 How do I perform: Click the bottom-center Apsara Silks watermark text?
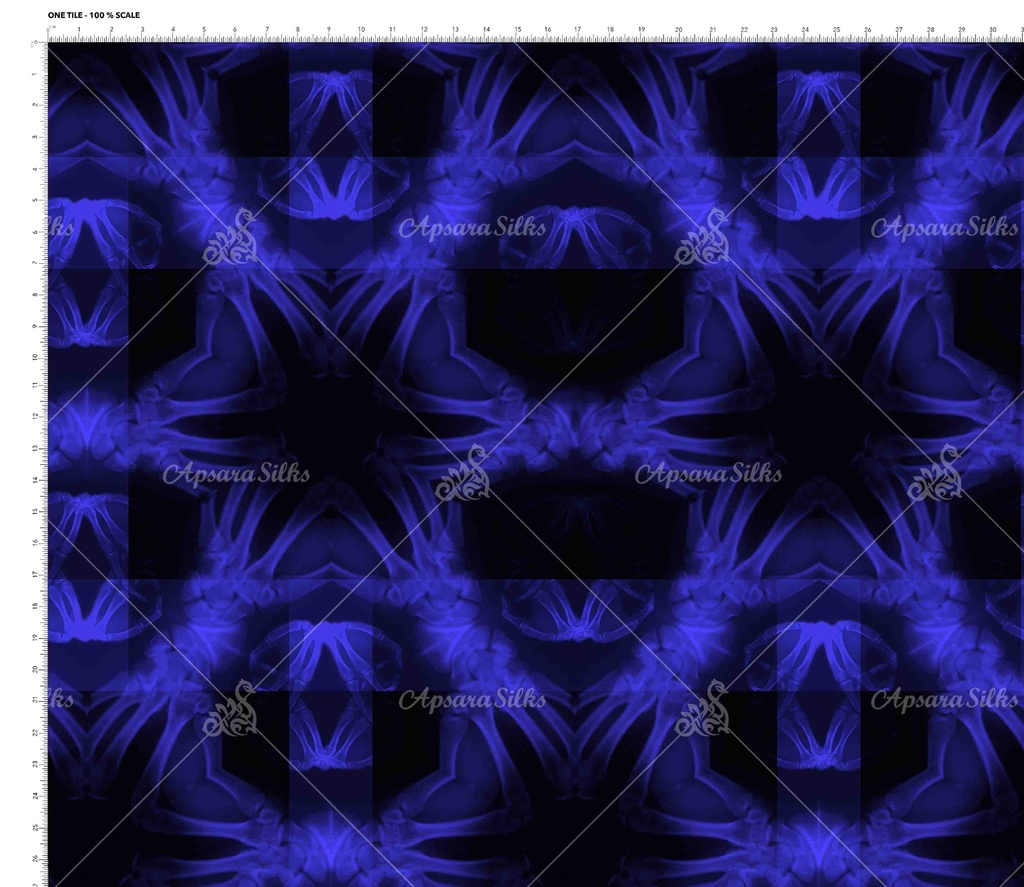(472, 699)
